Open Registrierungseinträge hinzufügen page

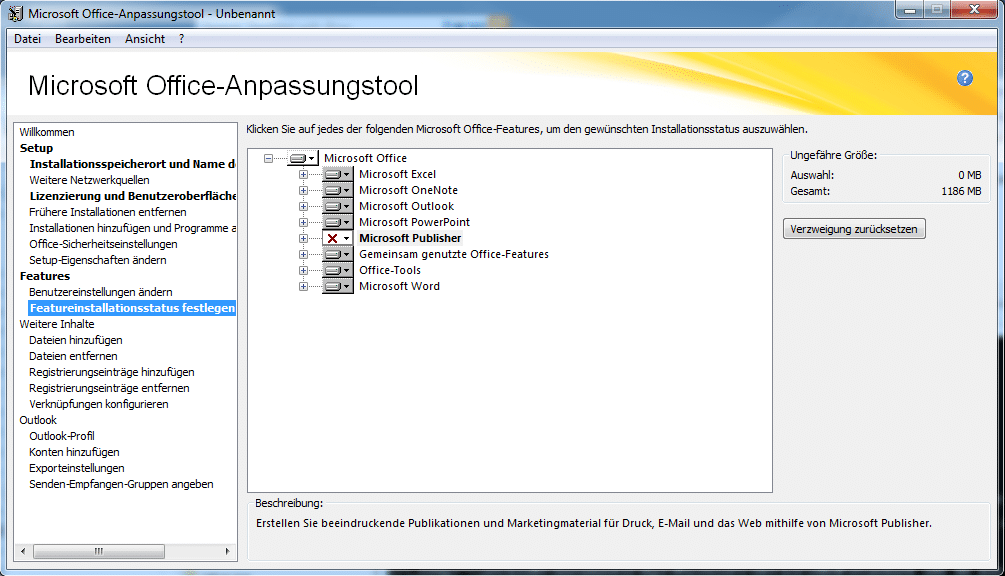(112, 372)
